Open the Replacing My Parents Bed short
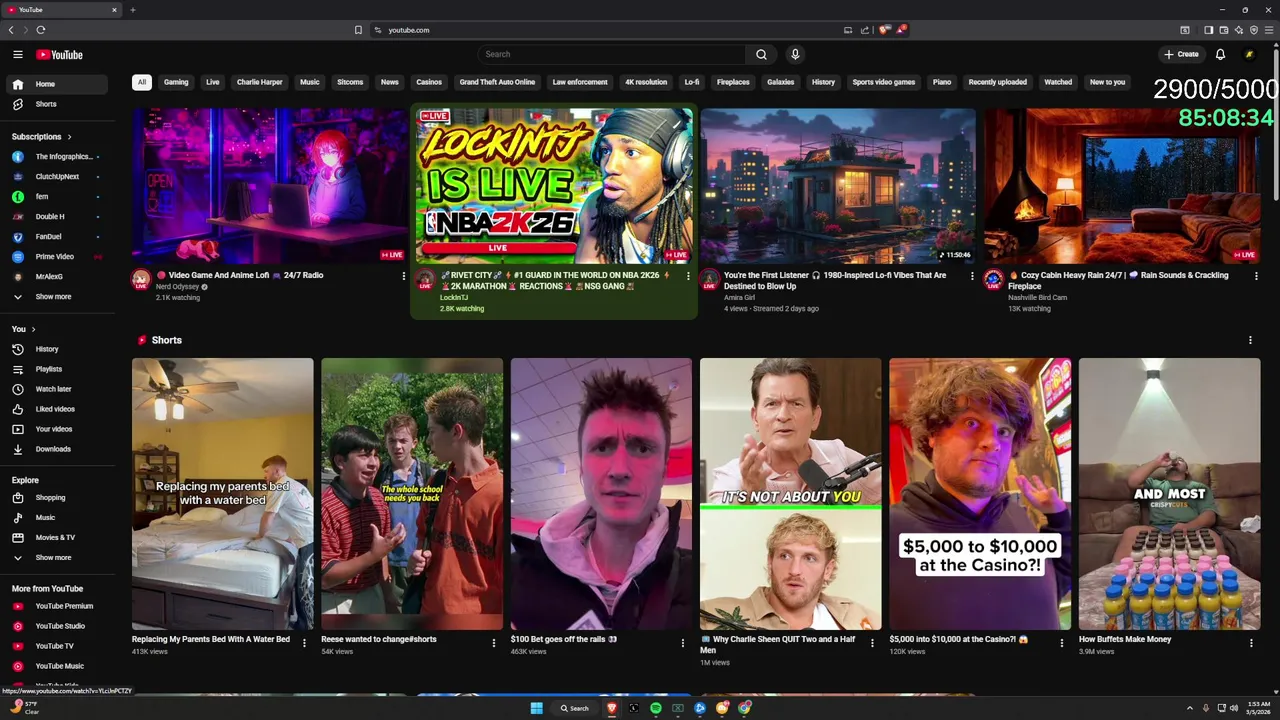The height and width of the screenshot is (720, 1280). coord(222,494)
